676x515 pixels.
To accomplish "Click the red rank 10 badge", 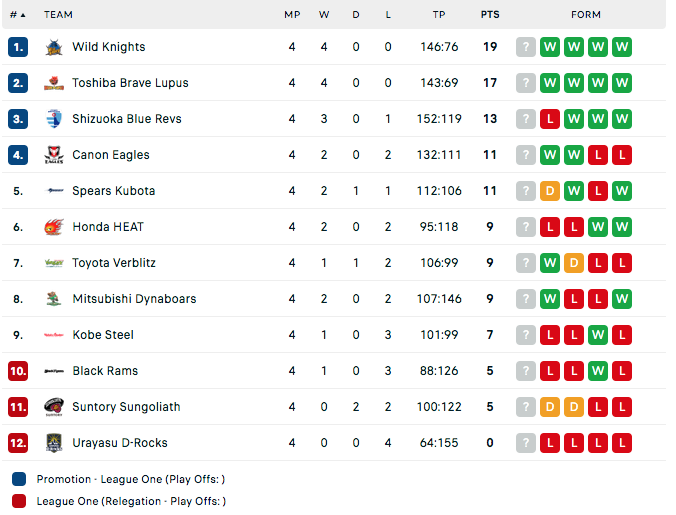I will 18,371.
